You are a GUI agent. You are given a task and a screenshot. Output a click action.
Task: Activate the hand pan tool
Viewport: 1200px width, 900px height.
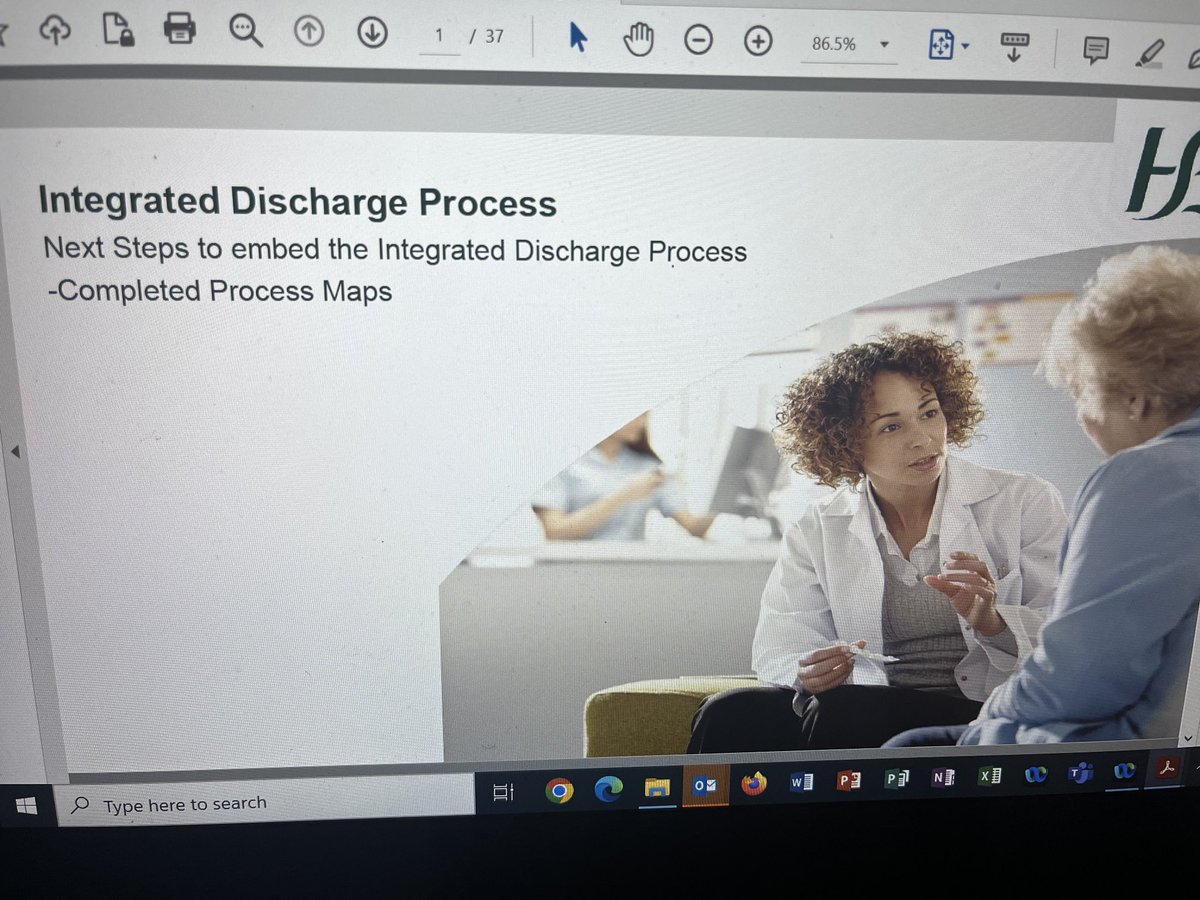tap(639, 40)
